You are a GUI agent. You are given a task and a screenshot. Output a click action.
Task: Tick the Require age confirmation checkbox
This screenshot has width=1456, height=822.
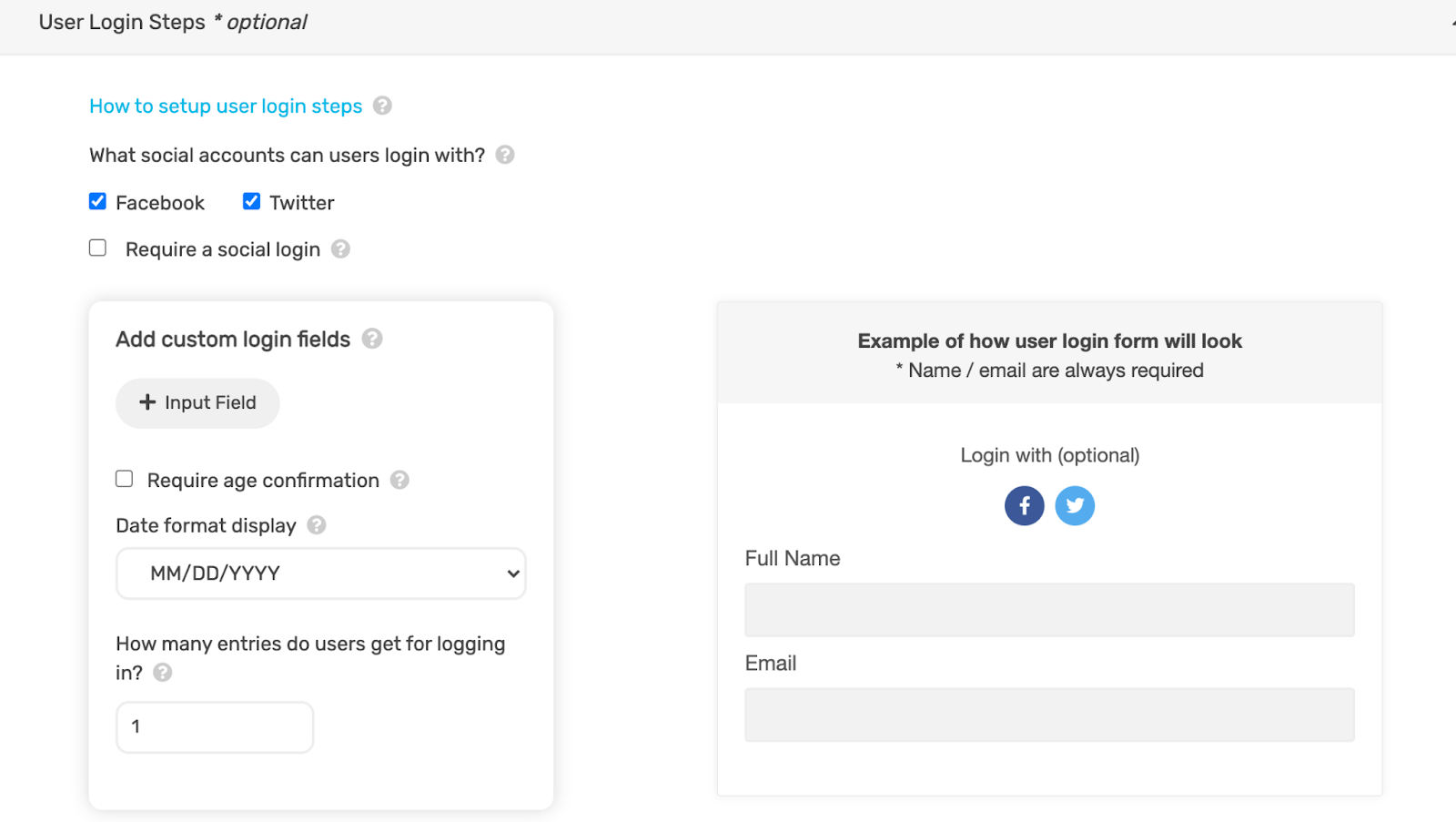click(125, 479)
